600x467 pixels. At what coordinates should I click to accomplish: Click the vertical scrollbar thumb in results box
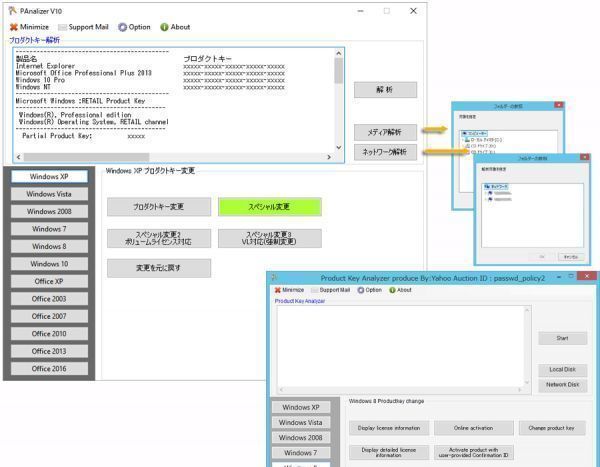[x=339, y=71]
